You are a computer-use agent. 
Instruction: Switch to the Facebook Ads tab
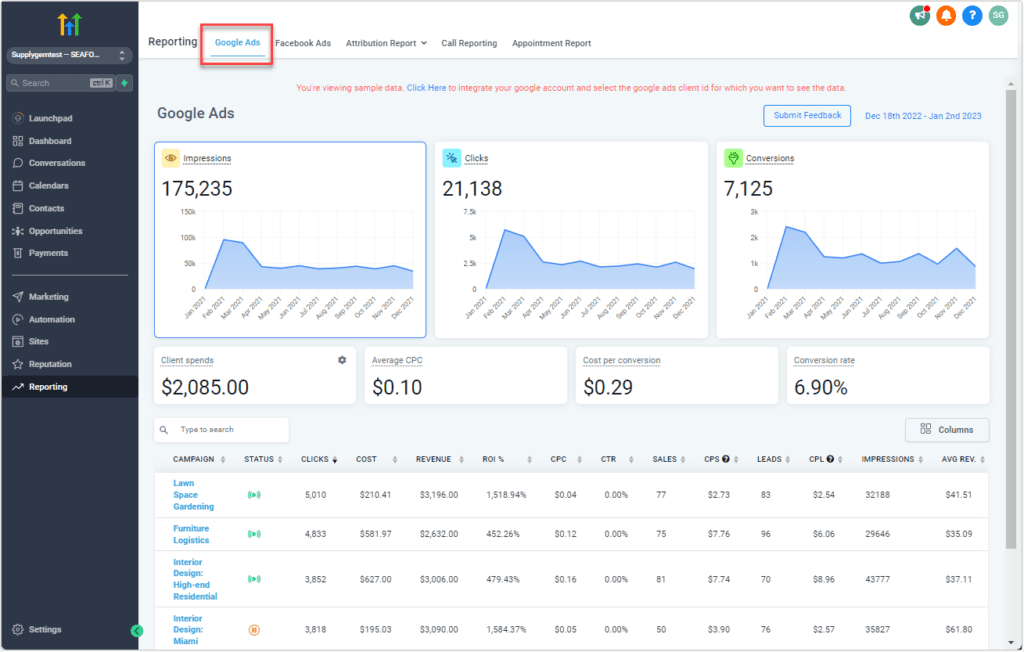pos(302,43)
